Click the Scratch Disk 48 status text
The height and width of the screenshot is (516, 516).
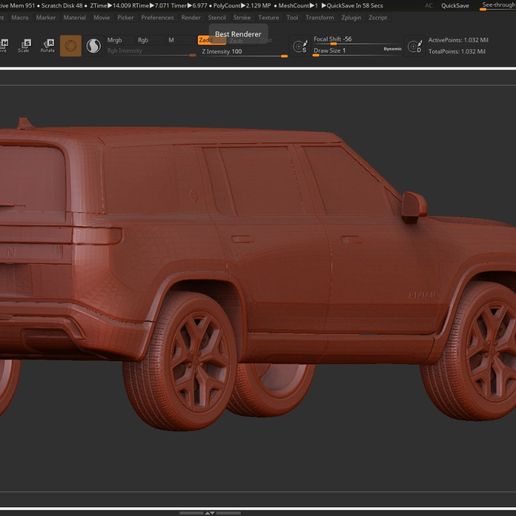point(62,6)
